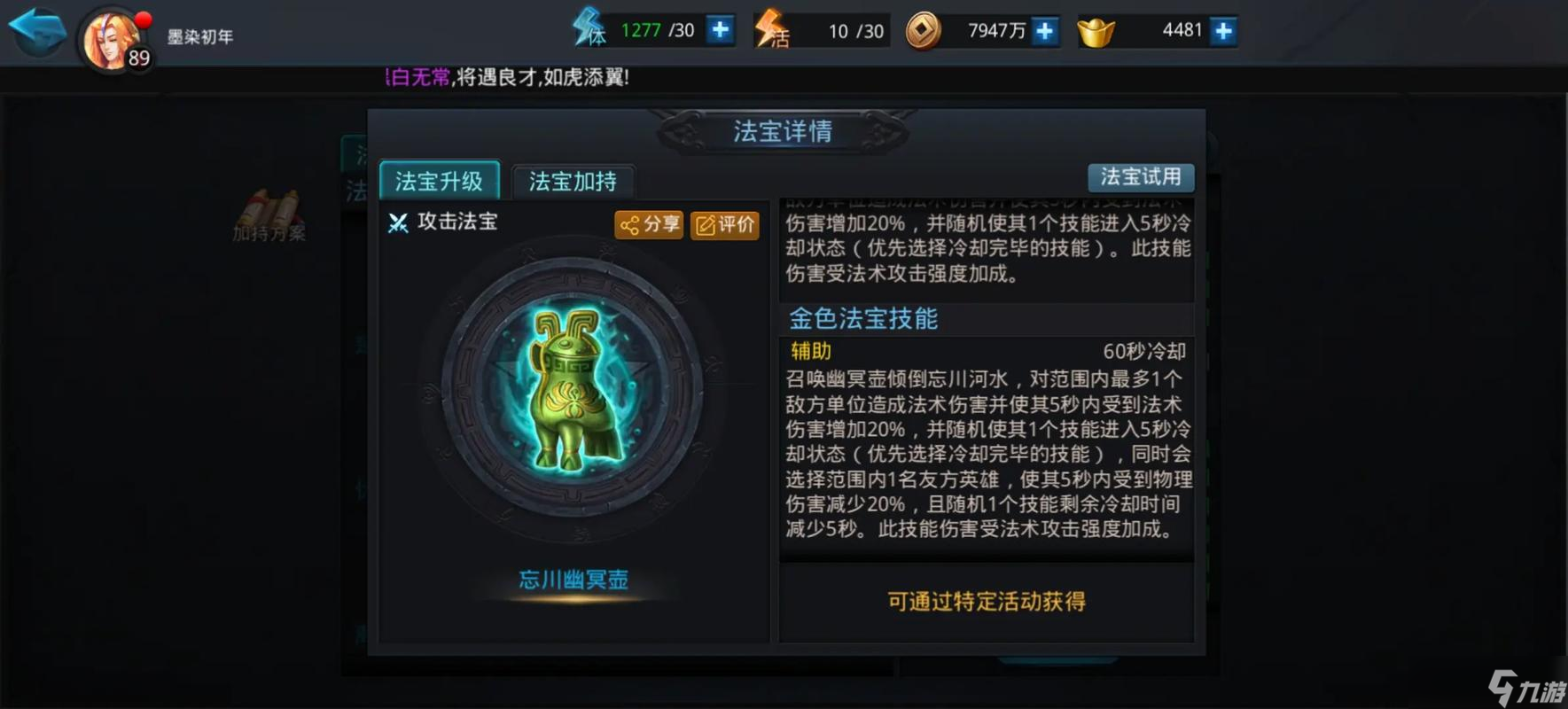This screenshot has height=709, width=1568.
Task: Switch to the 法宝升级 tab
Action: 440,181
